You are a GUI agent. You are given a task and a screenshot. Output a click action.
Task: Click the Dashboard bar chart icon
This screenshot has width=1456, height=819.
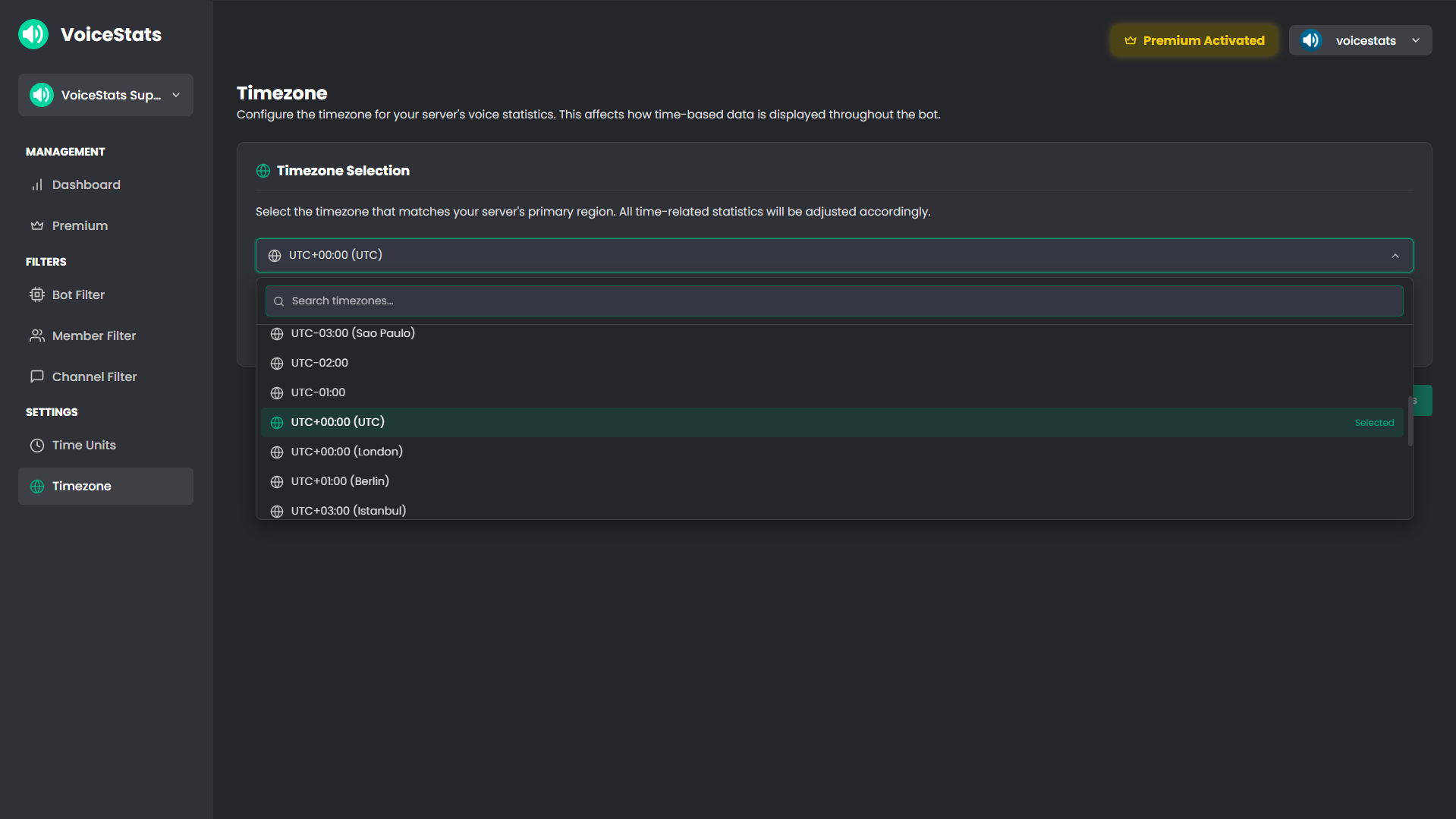(x=36, y=185)
